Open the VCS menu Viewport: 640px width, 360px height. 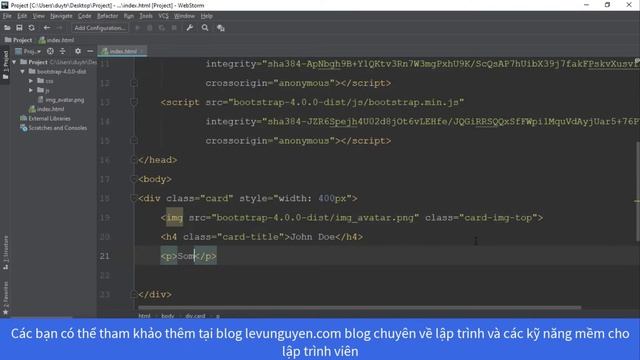coord(163,16)
